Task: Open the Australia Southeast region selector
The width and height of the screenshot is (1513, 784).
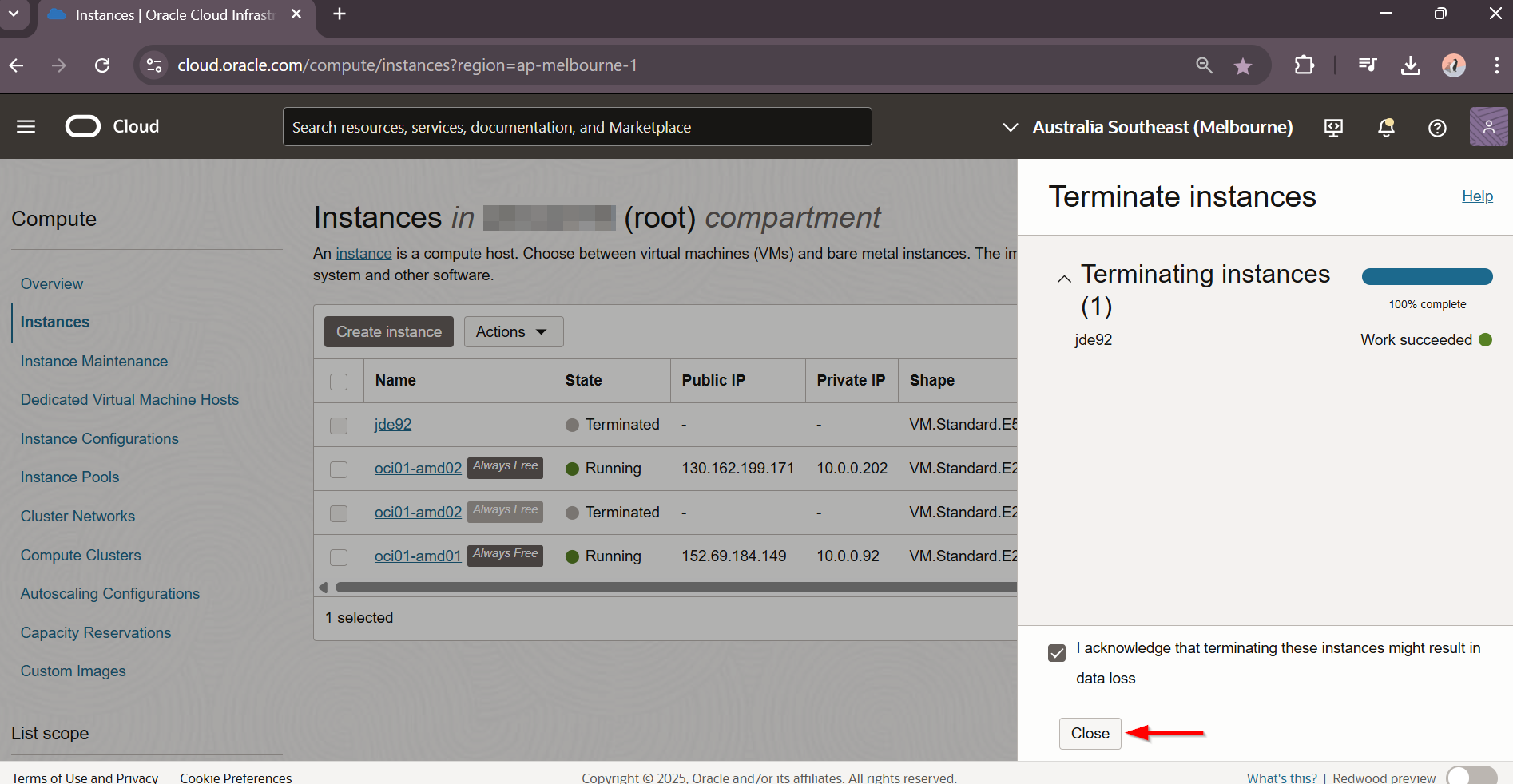Action: point(1147,128)
